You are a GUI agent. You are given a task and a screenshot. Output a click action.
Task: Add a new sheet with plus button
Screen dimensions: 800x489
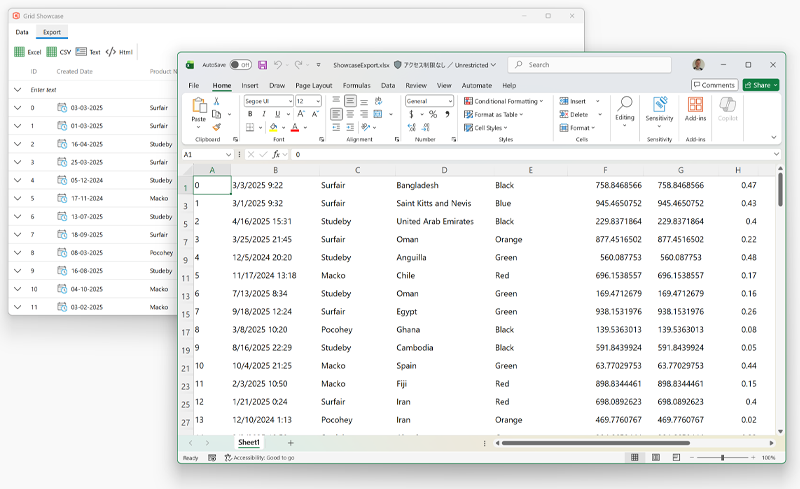coord(290,443)
